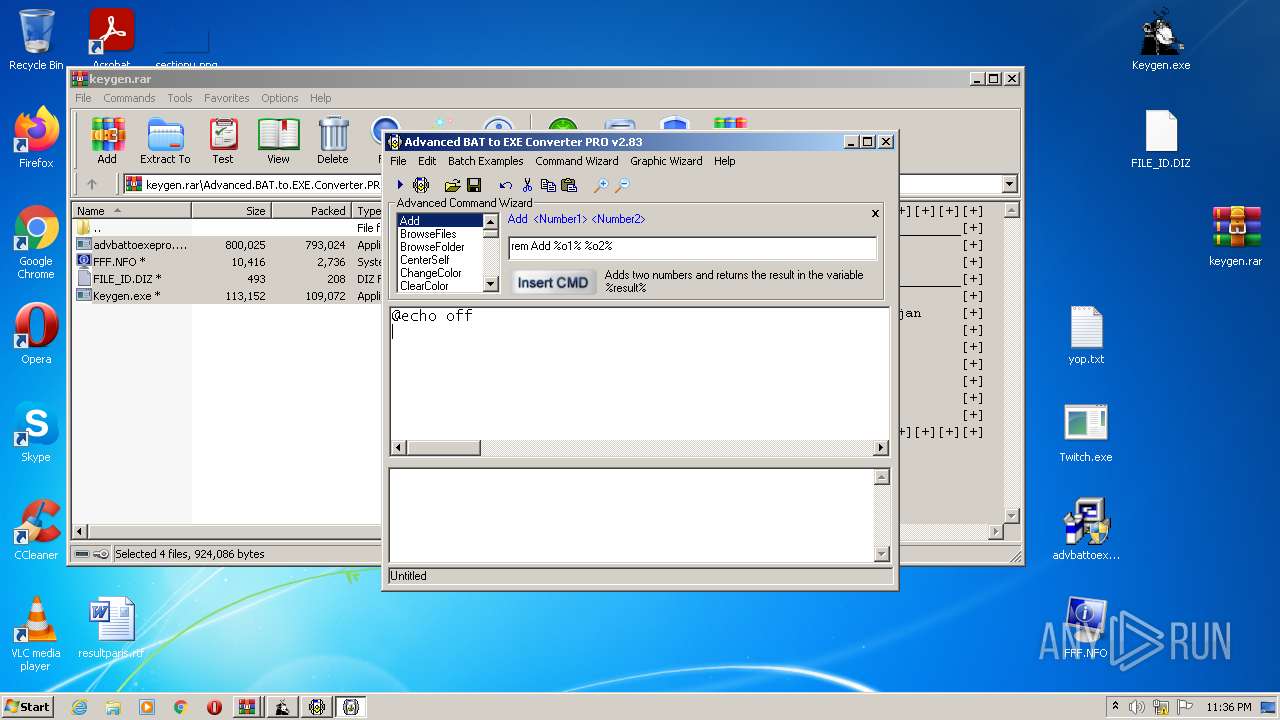Click the Start button

(28, 706)
